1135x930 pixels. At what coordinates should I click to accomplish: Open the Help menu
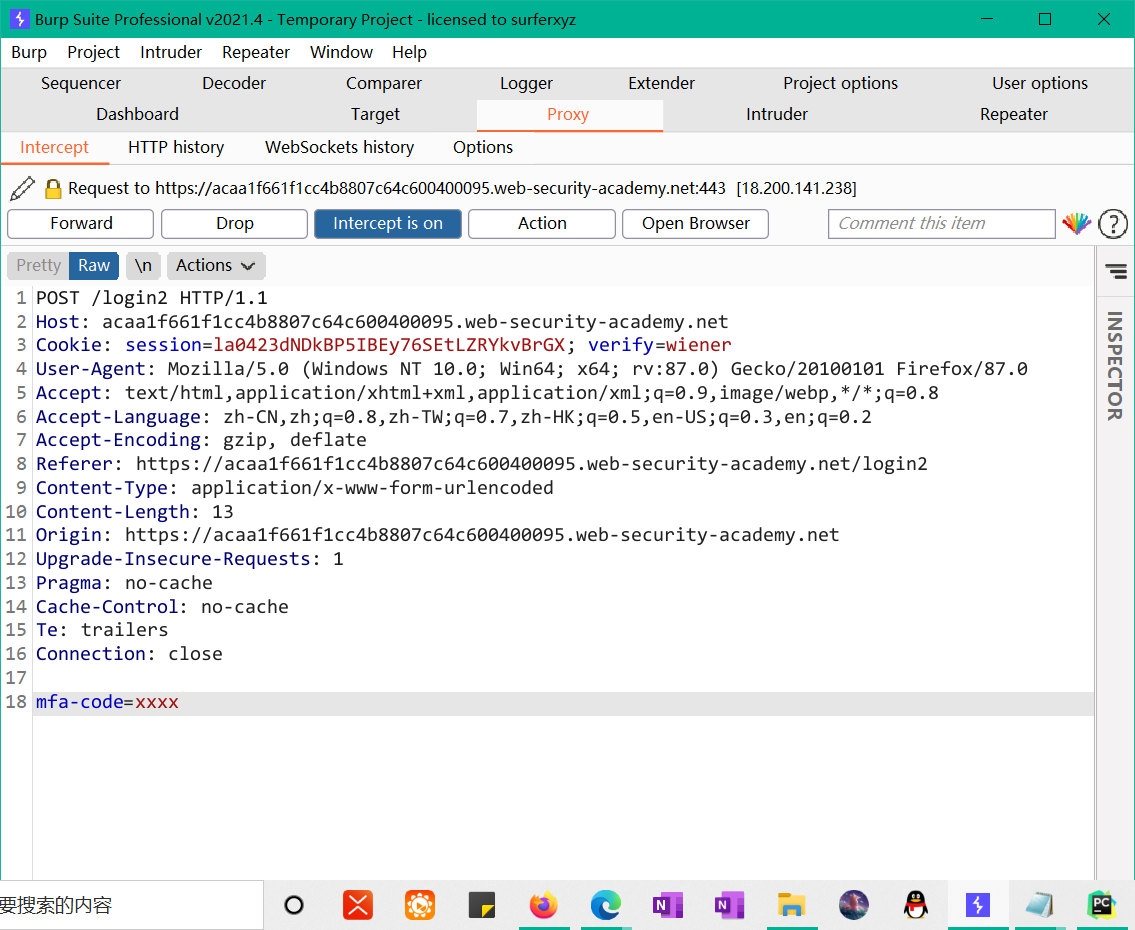click(409, 52)
